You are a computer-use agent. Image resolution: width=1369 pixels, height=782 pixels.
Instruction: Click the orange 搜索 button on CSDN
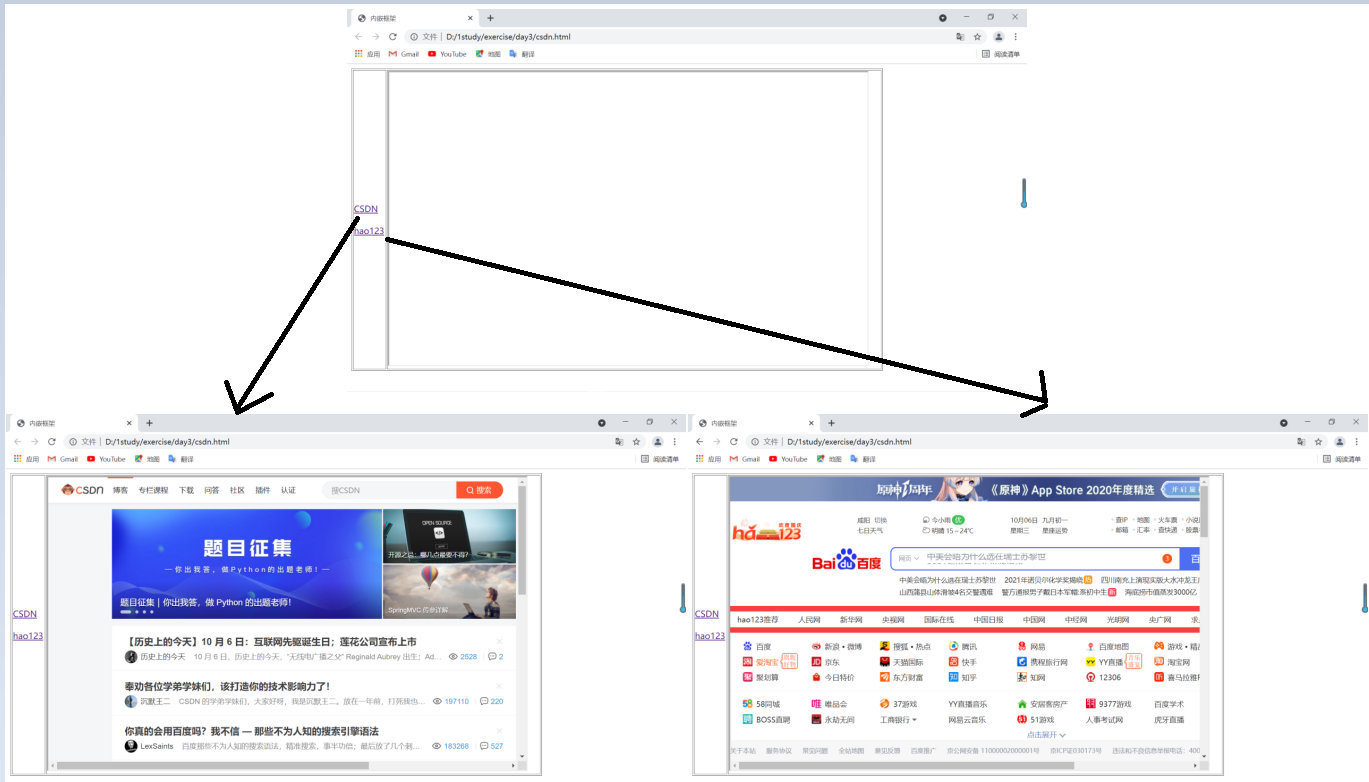coord(479,490)
